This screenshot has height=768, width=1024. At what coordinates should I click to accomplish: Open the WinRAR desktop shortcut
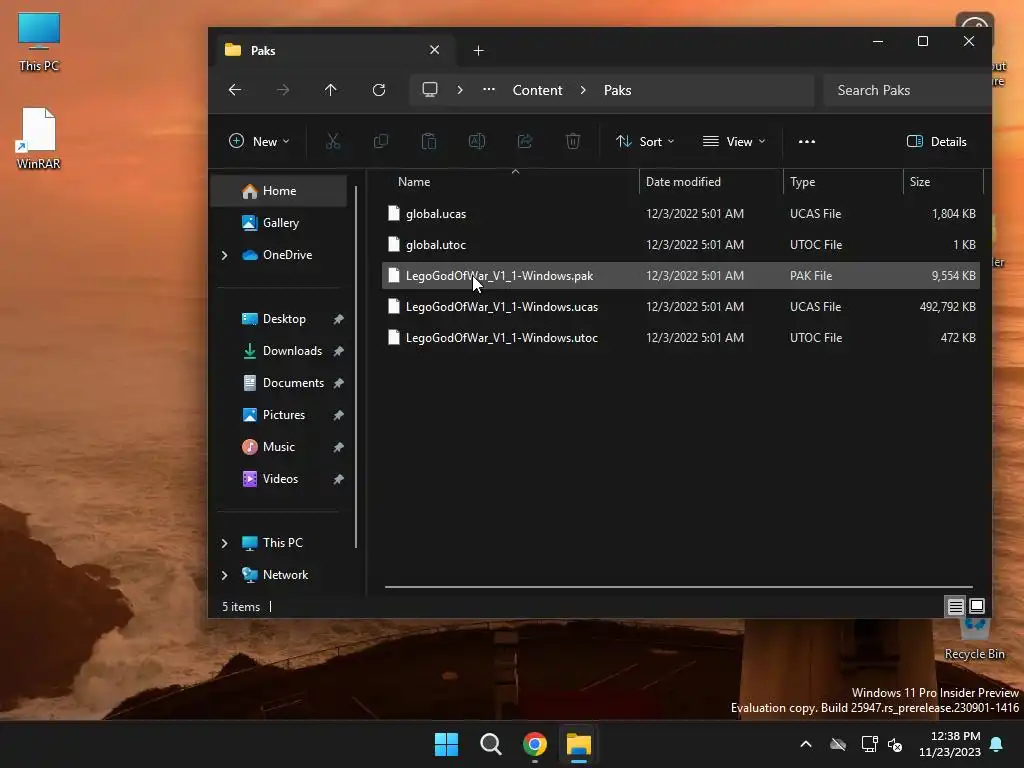[x=39, y=138]
